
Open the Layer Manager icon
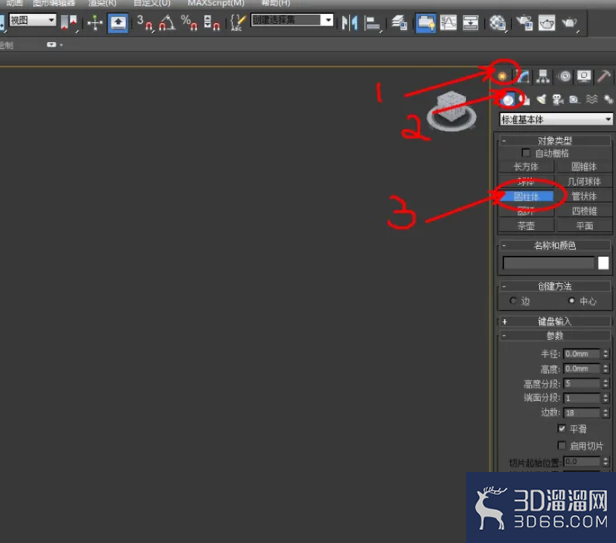pyautogui.click(x=400, y=22)
